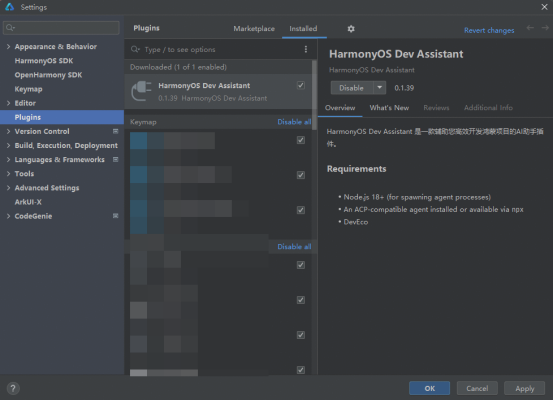Open the Reviews tab
The width and height of the screenshot is (553, 401).
click(x=436, y=108)
